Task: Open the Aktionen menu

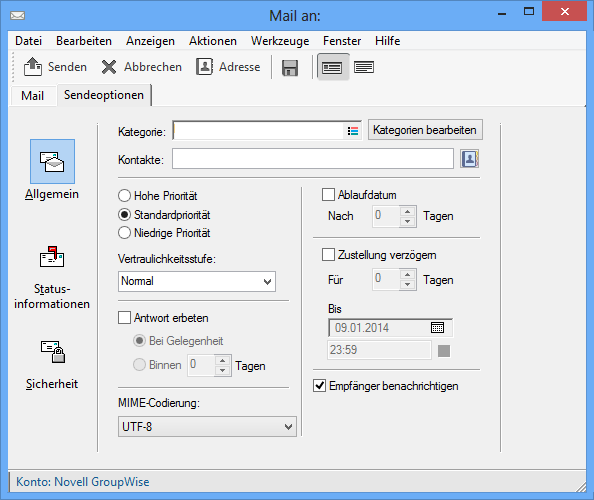Action: 213,41
